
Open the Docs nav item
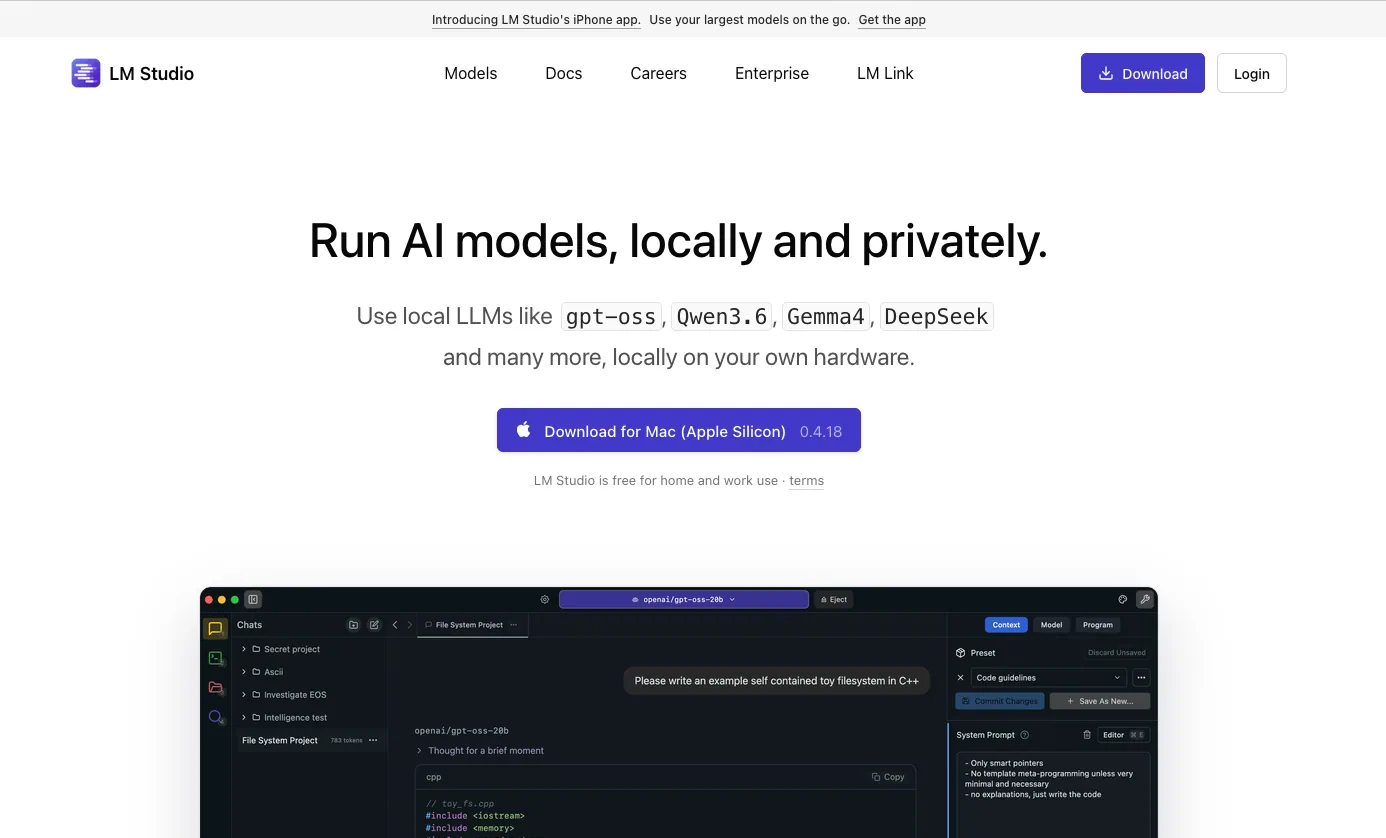(x=564, y=73)
